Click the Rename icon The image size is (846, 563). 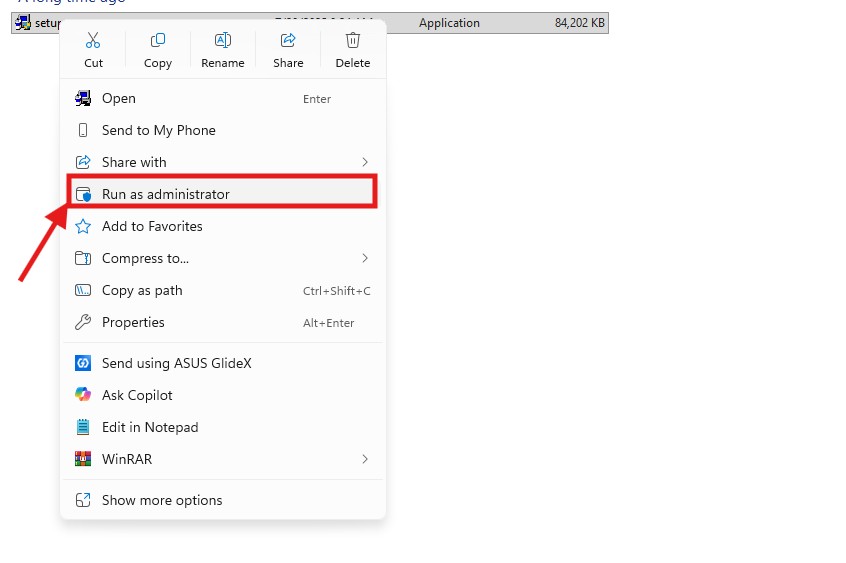tap(222, 40)
